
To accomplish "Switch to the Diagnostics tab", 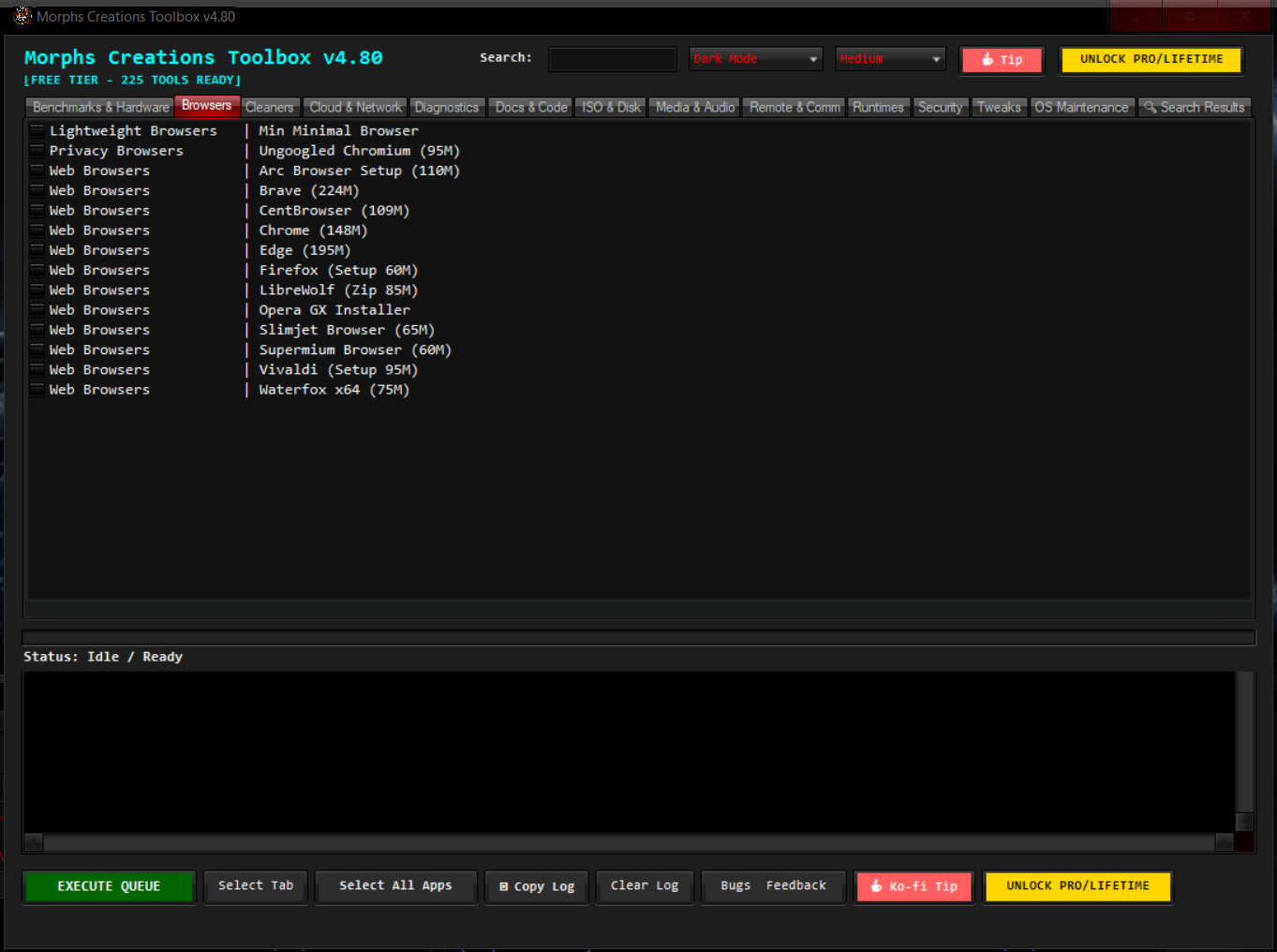I will [x=447, y=108].
